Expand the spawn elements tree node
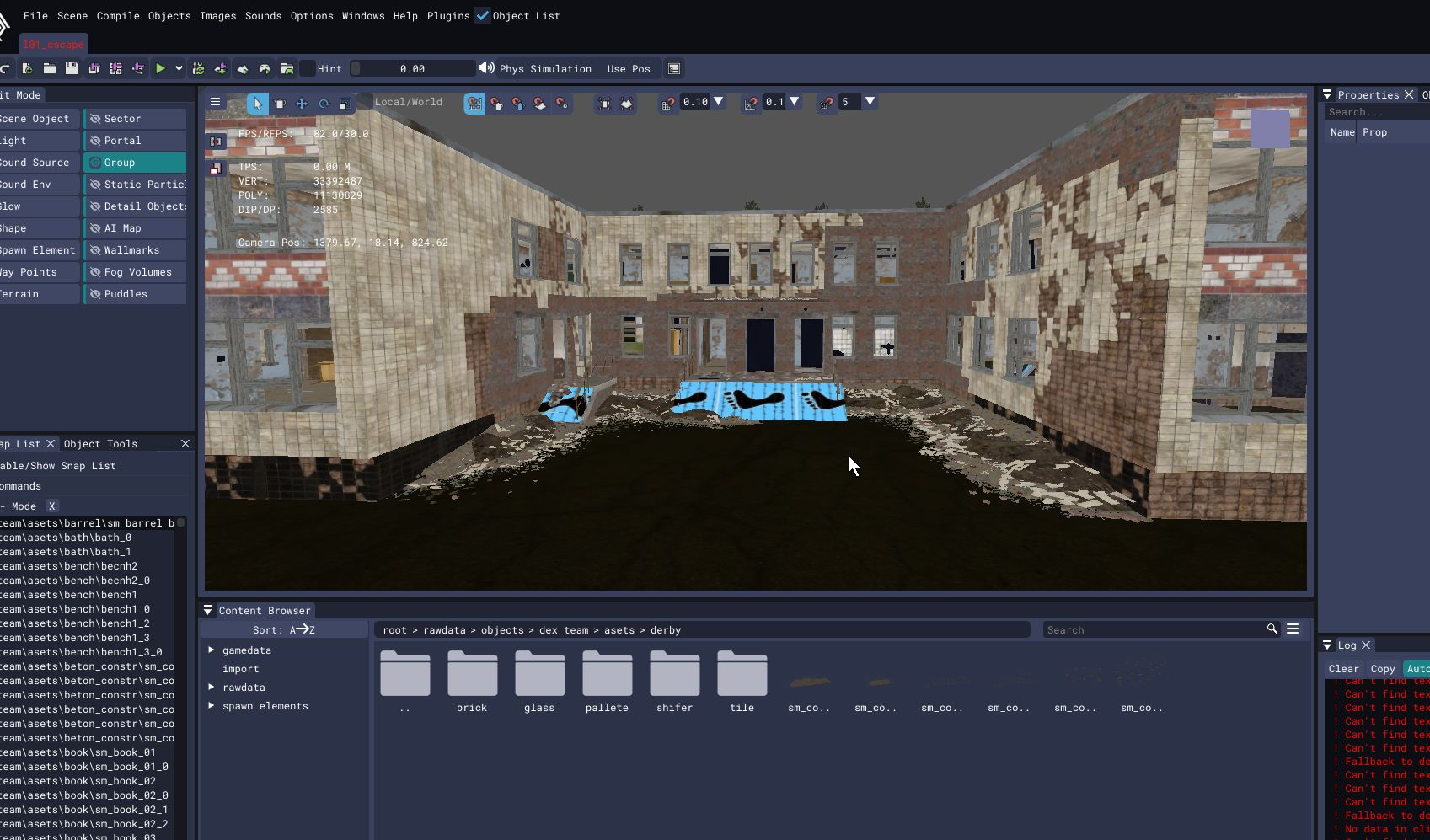 [x=212, y=706]
